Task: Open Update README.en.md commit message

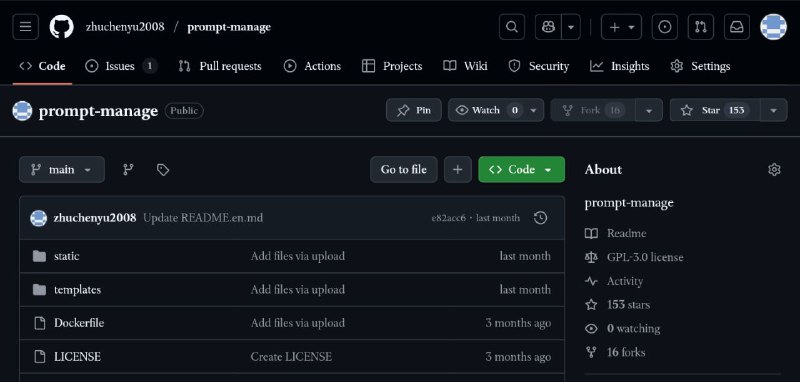Action: point(203,218)
